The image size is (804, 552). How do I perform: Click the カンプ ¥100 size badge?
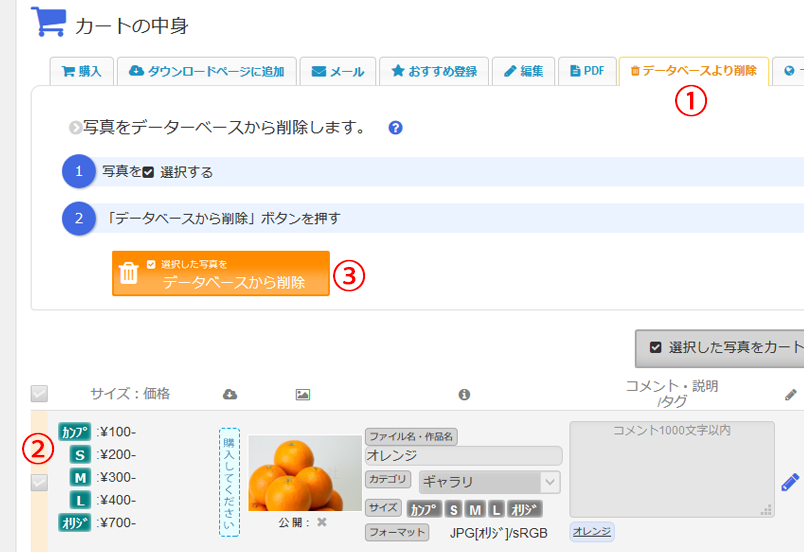pos(75,432)
